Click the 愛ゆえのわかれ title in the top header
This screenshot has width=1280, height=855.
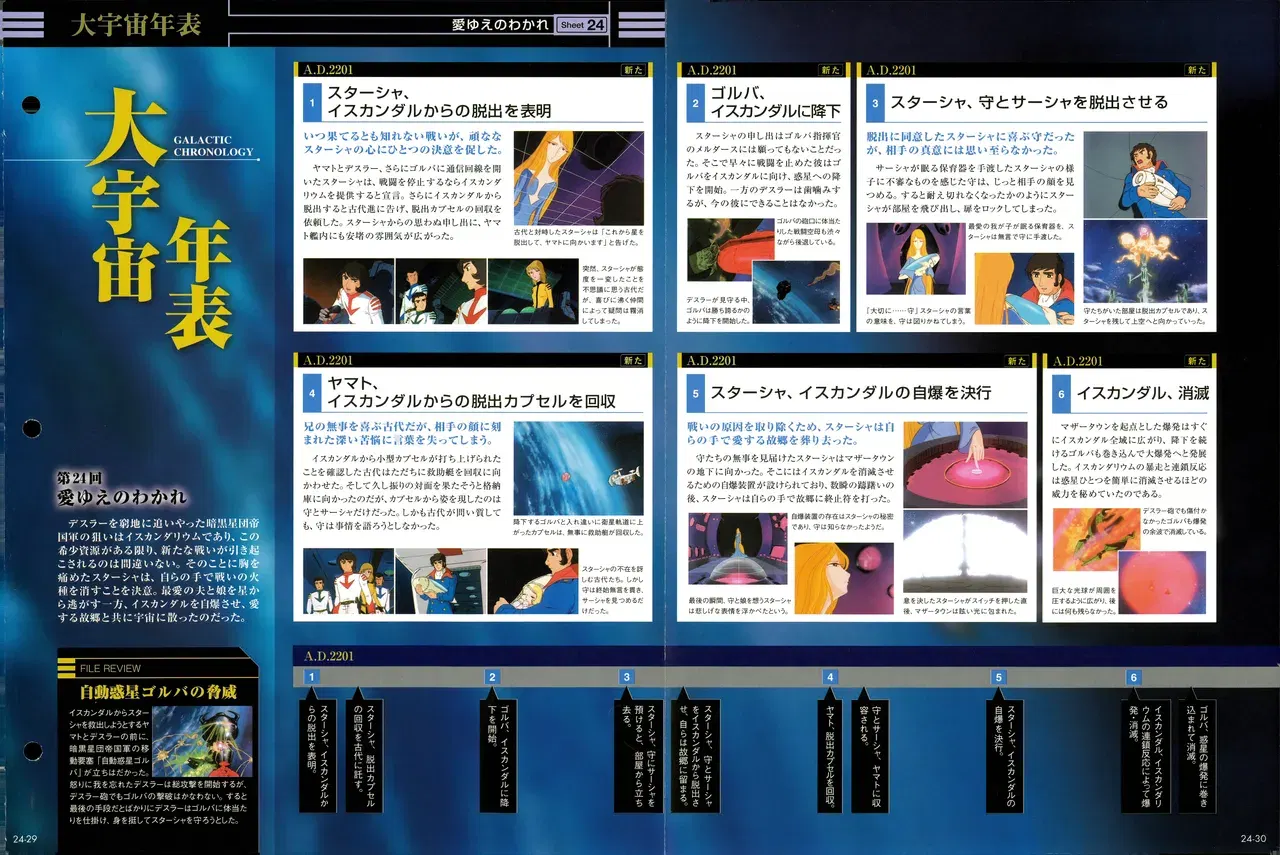(x=501, y=24)
